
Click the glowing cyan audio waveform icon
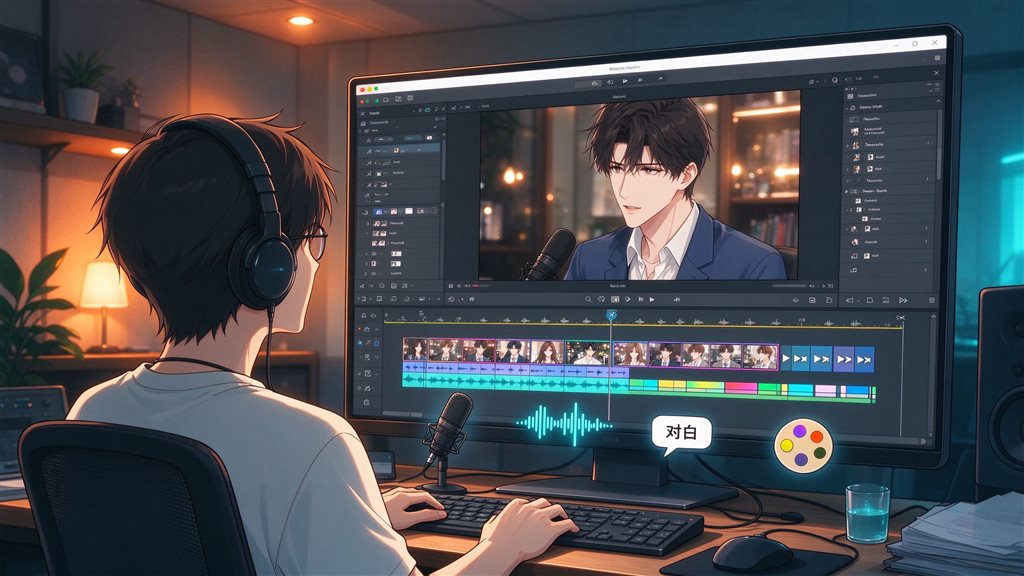[x=564, y=424]
